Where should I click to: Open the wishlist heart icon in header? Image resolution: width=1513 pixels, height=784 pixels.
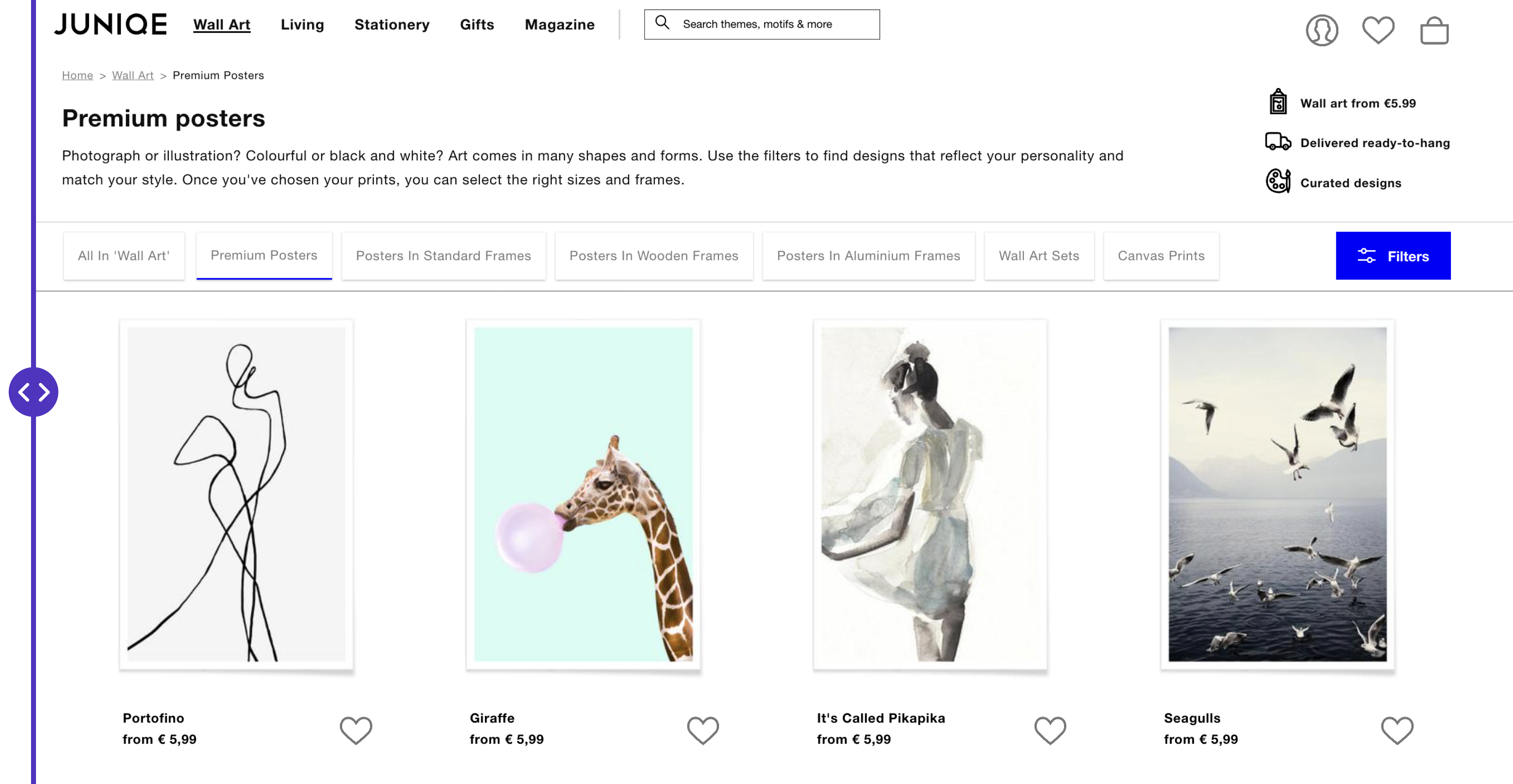click(1378, 30)
